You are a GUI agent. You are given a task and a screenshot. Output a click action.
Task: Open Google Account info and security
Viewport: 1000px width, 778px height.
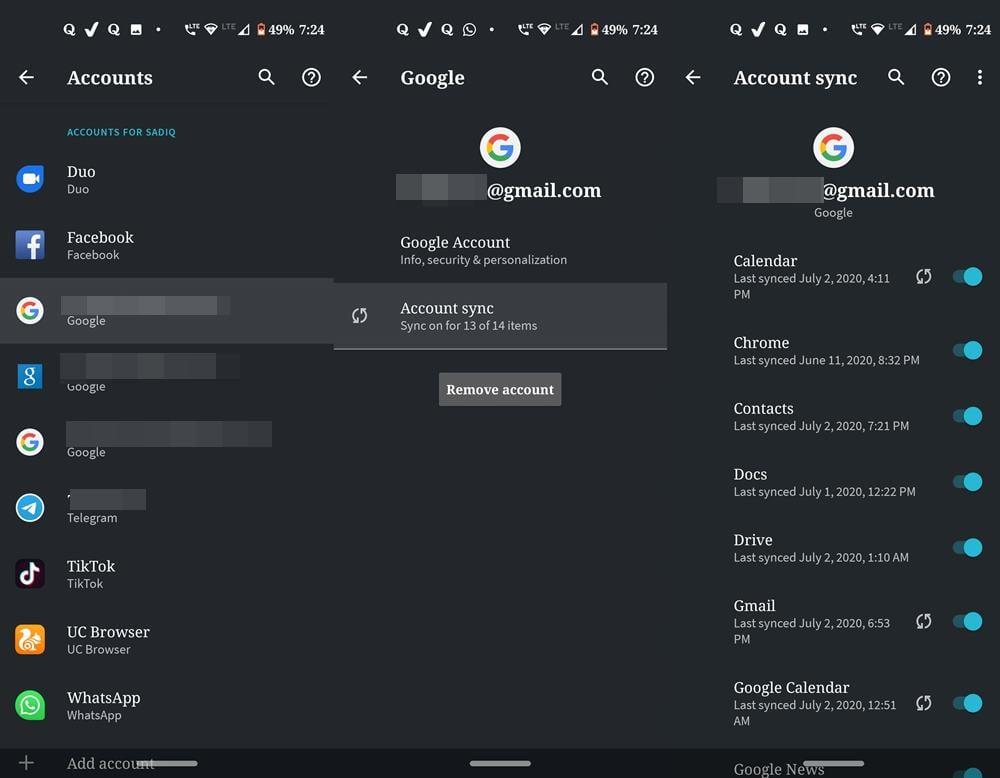click(x=500, y=250)
